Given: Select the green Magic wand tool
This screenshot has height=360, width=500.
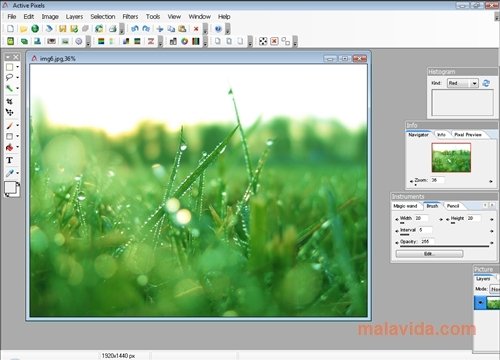Looking at the screenshot, I should pyautogui.click(x=9, y=88).
